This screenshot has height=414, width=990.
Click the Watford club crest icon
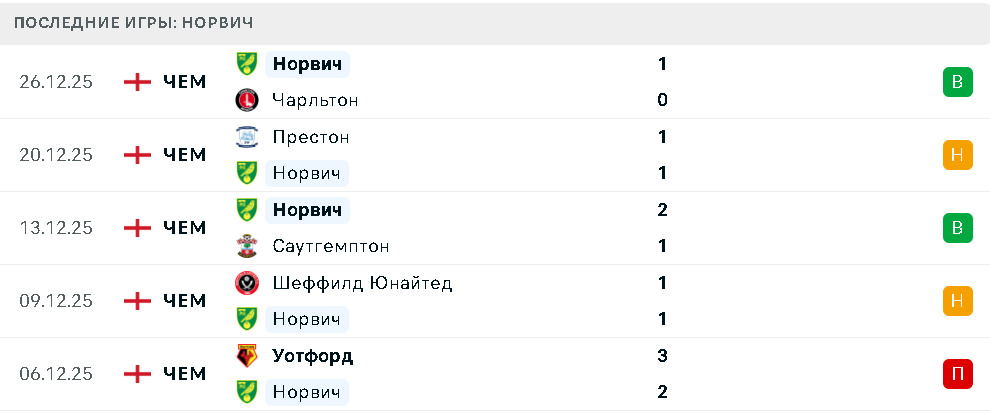click(246, 356)
